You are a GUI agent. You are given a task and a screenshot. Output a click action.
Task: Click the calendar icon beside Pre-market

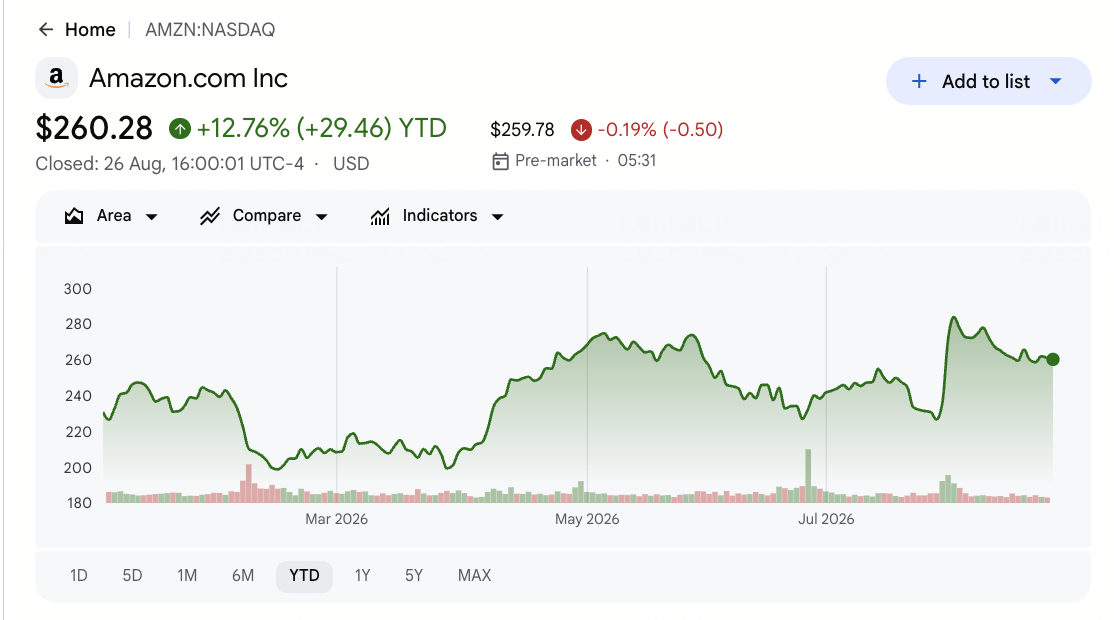click(500, 161)
